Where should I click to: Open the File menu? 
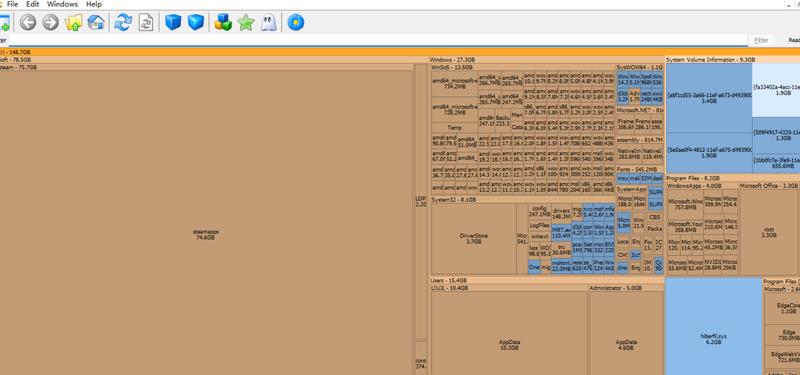(x=12, y=4)
